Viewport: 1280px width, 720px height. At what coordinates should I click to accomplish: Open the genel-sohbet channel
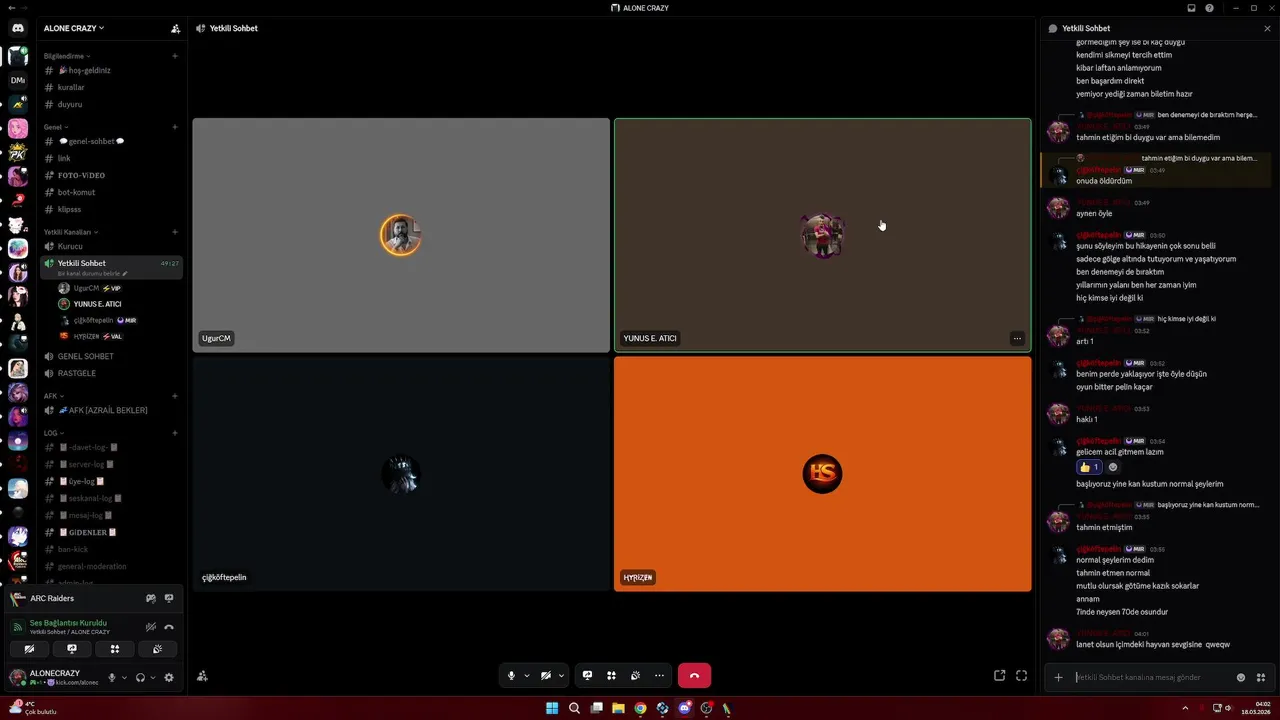click(111, 141)
